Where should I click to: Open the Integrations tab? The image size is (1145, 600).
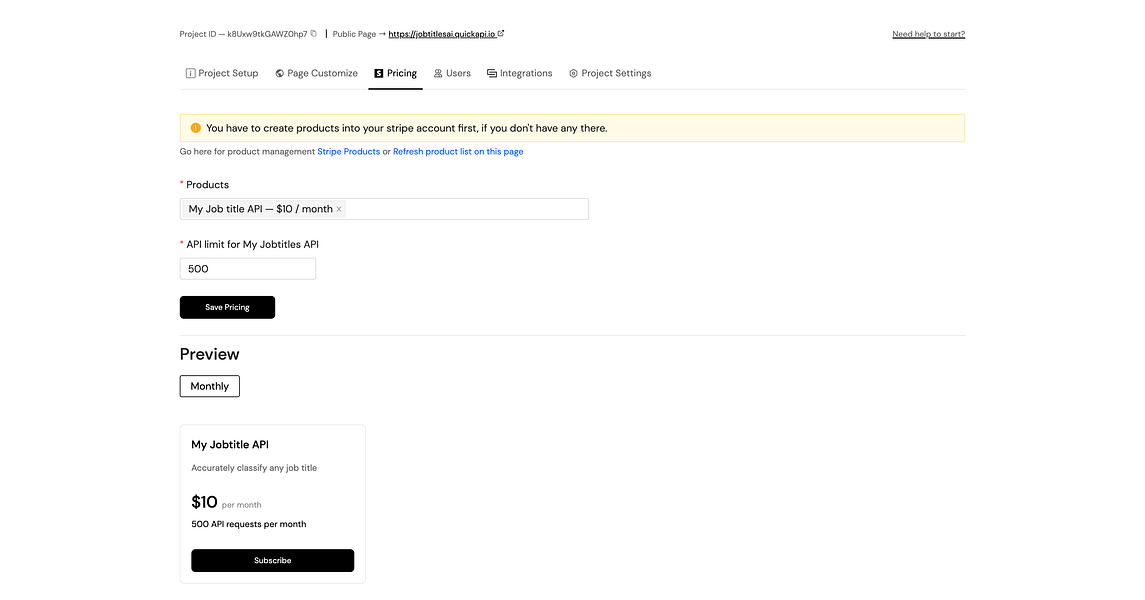tap(526, 73)
